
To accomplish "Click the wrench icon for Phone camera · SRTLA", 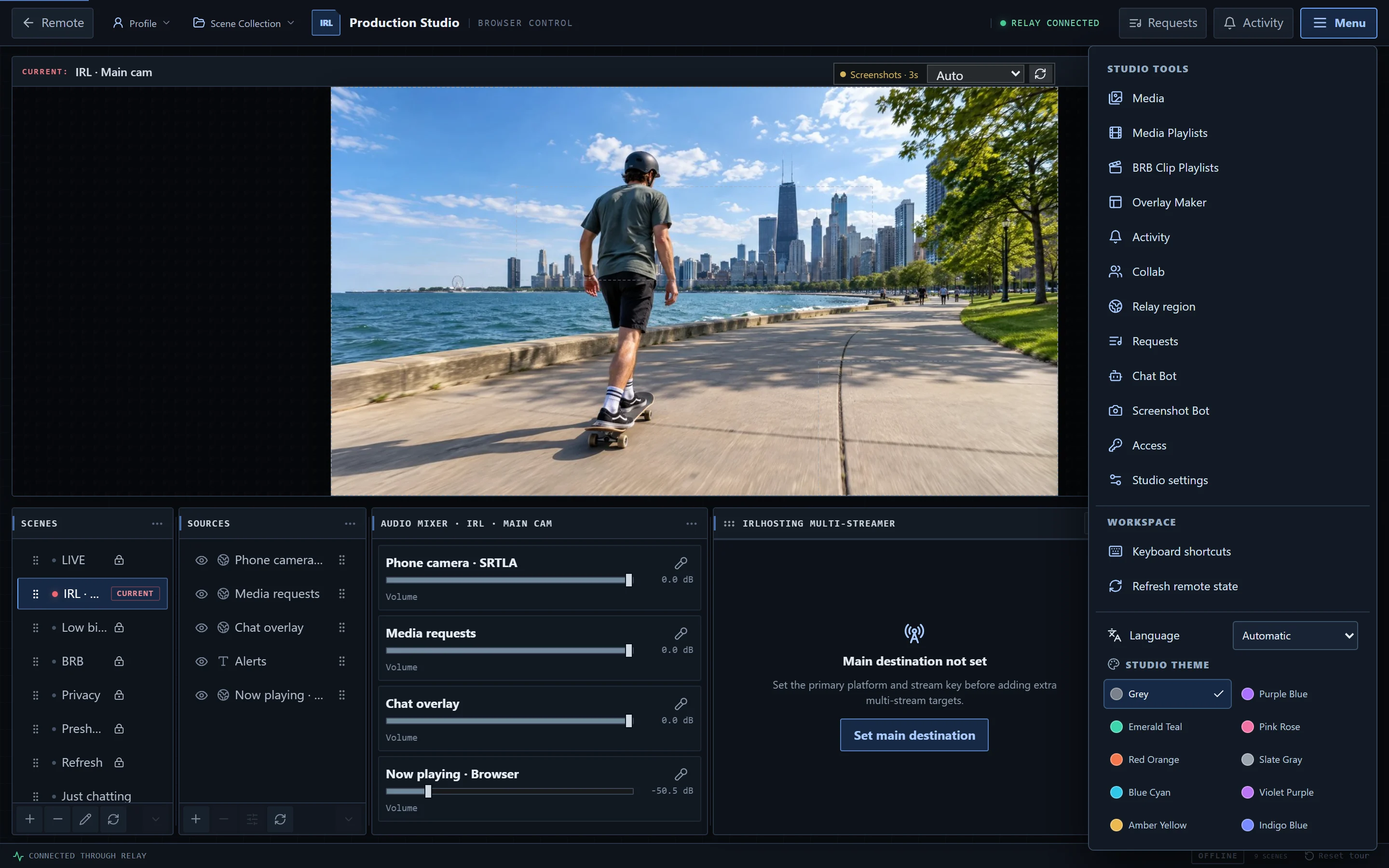I will click(x=681, y=563).
